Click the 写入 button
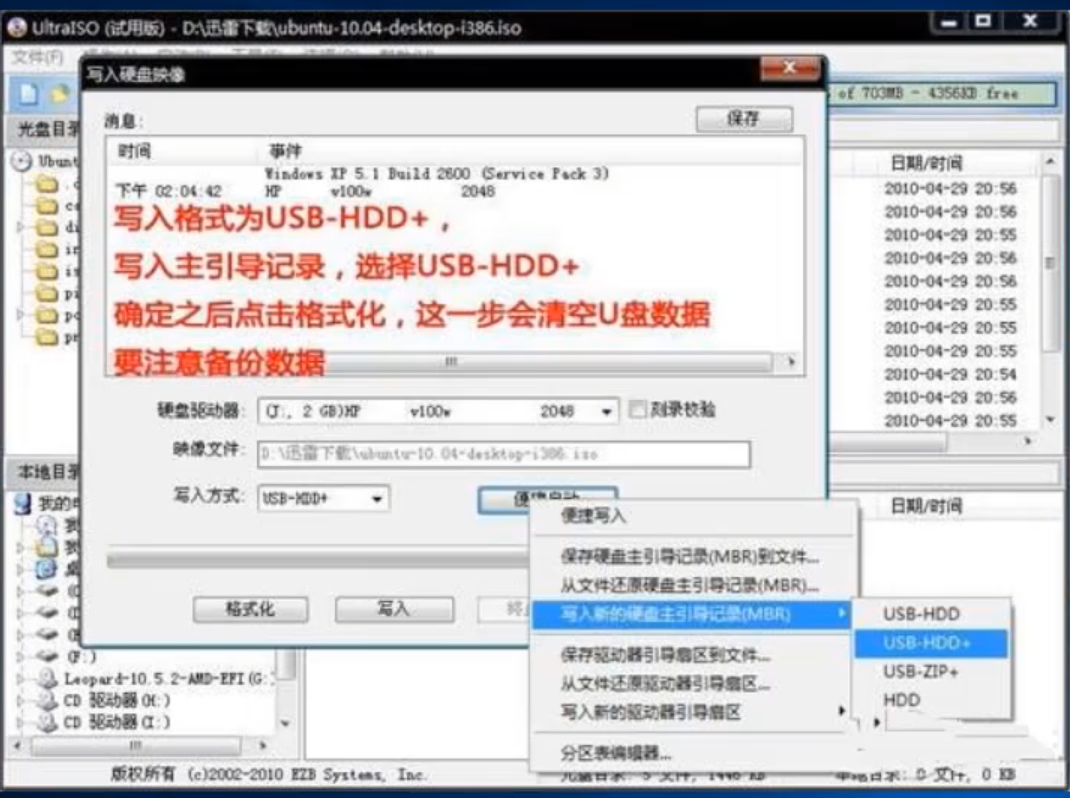The height and width of the screenshot is (798, 1070). (393, 609)
